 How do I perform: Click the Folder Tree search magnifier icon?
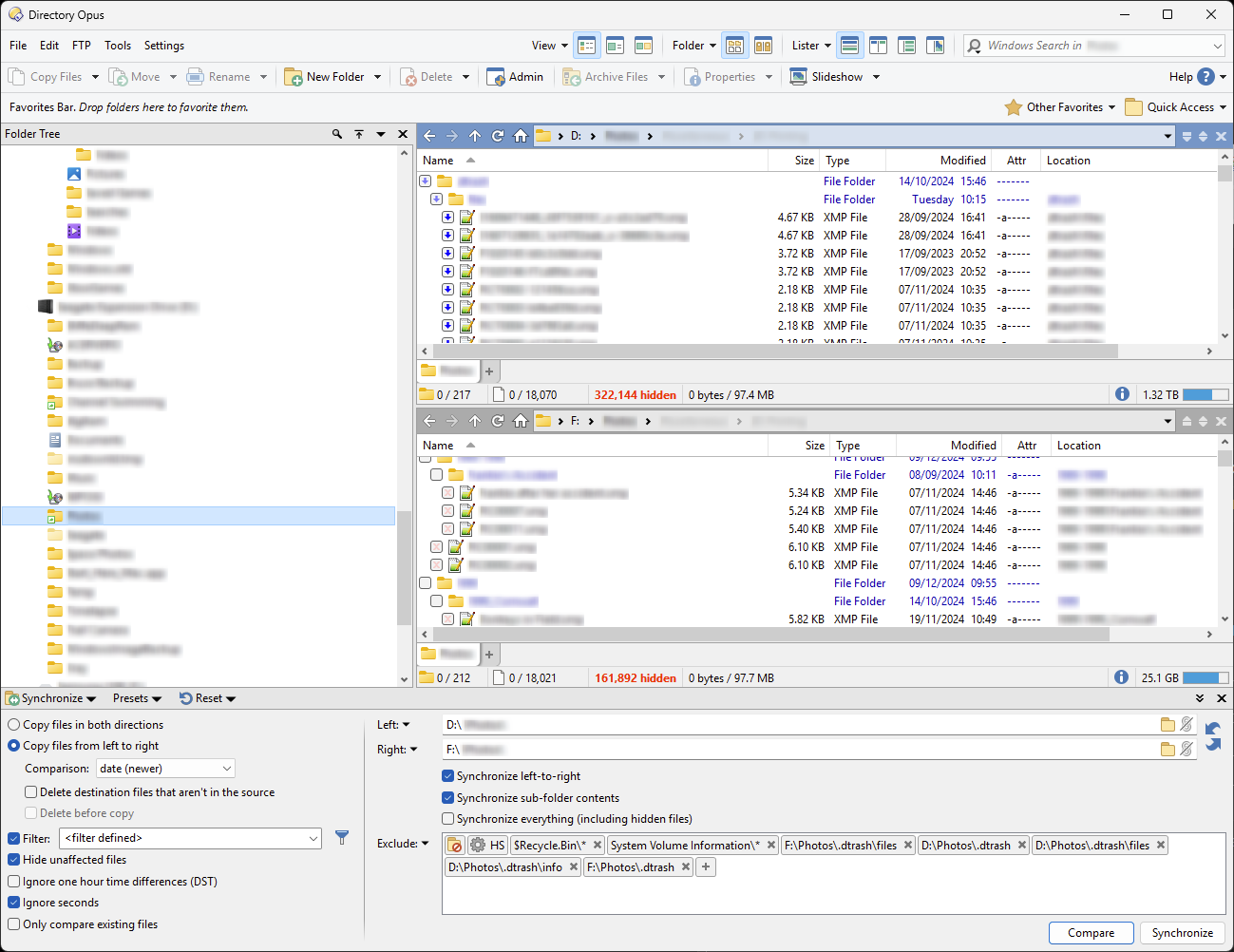coord(337,134)
